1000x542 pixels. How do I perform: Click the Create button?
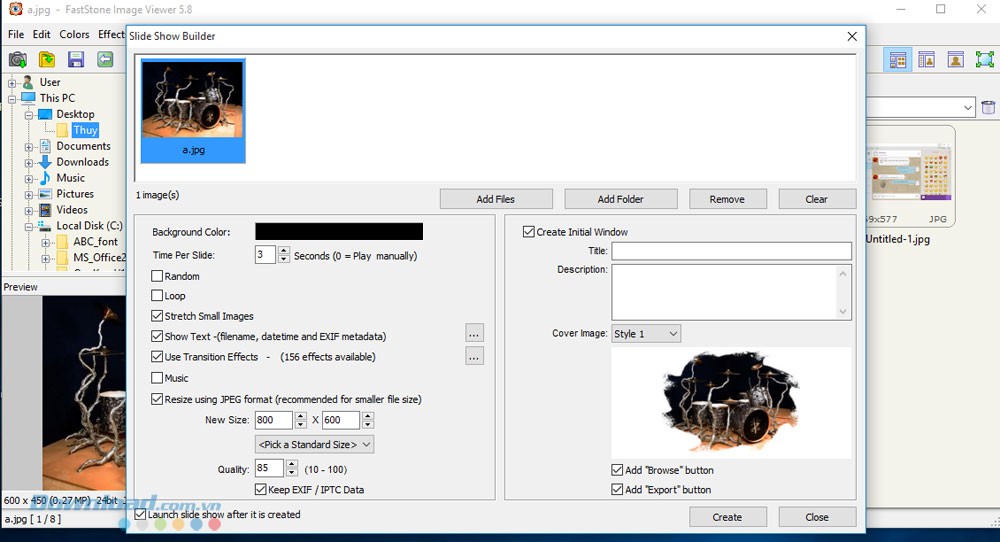tap(727, 517)
